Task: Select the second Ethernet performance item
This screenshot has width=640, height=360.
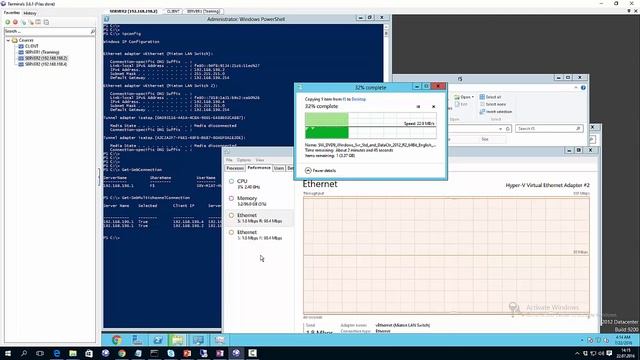Action: (x=259, y=235)
